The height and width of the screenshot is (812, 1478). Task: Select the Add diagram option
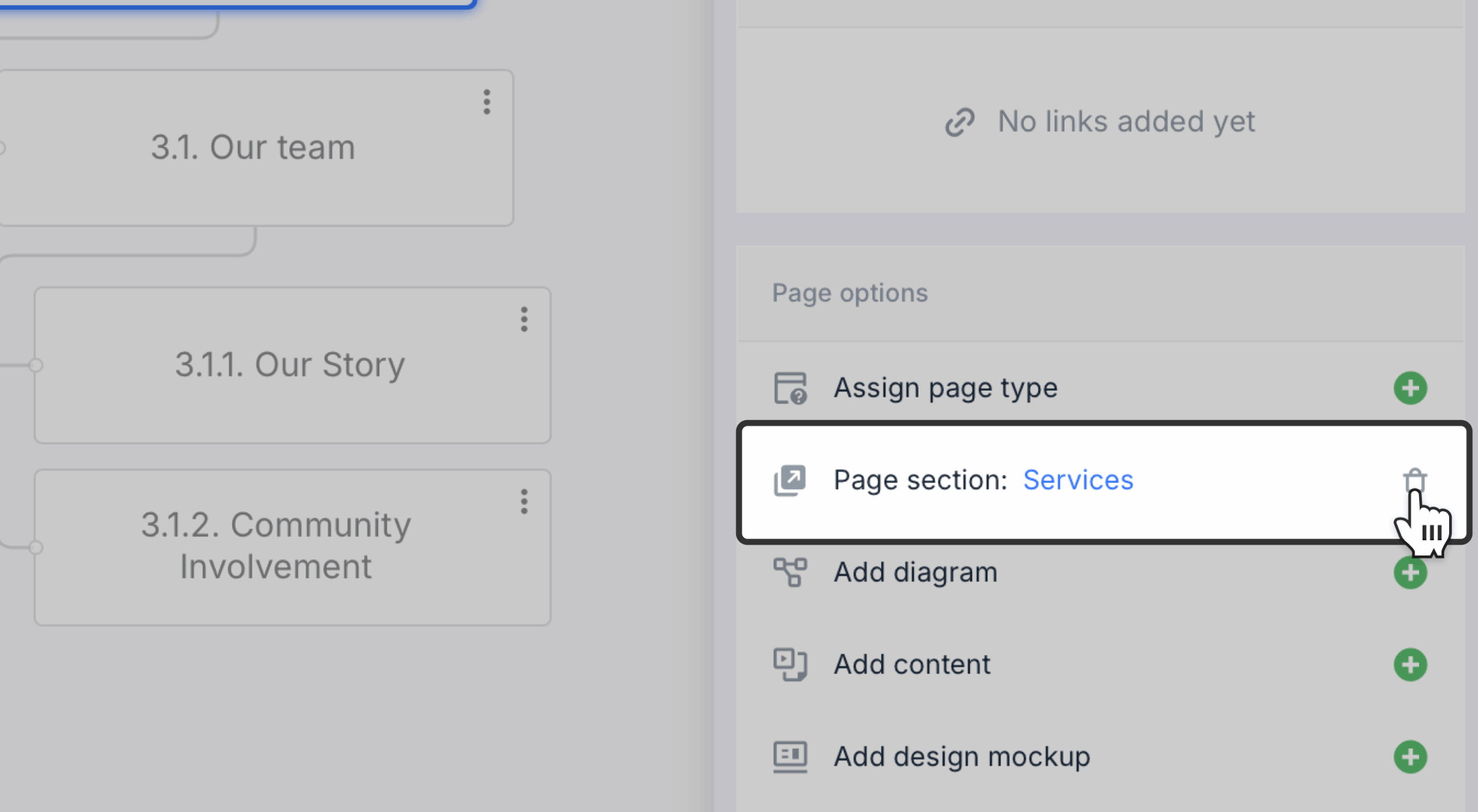coord(1100,572)
